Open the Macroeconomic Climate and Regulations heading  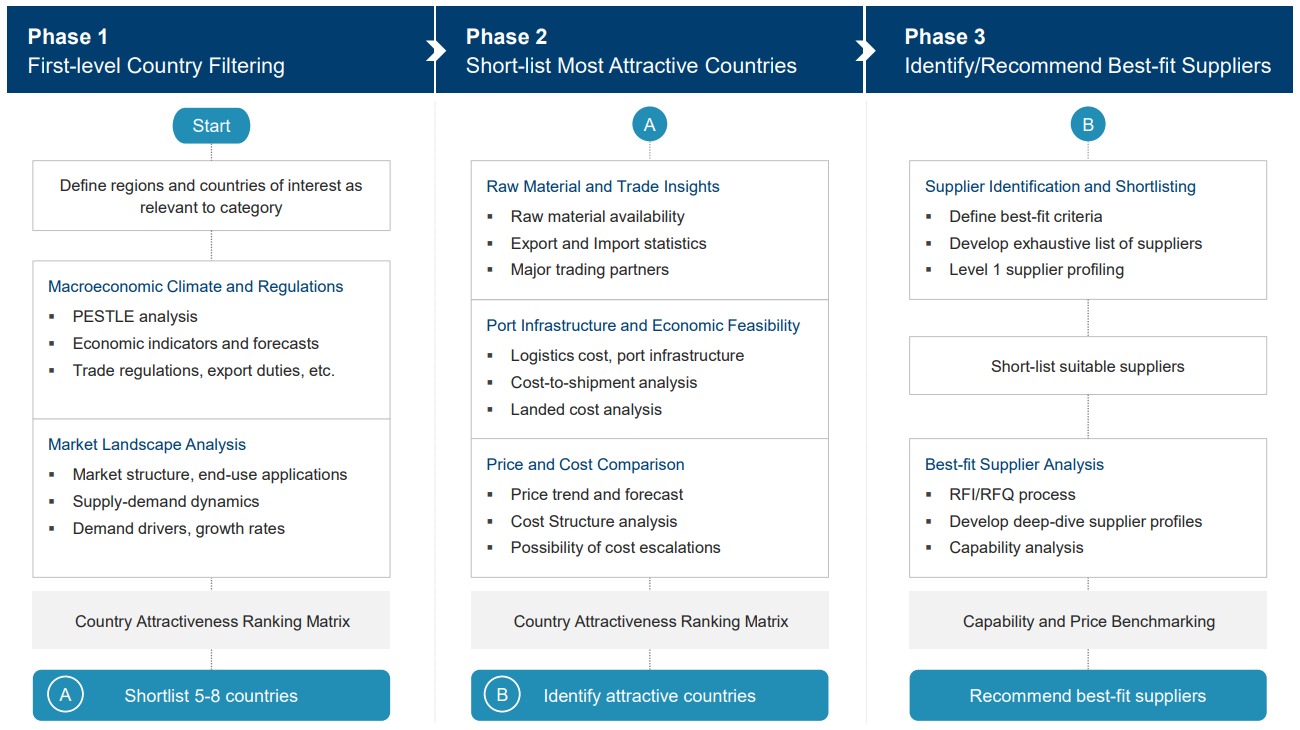pos(196,287)
